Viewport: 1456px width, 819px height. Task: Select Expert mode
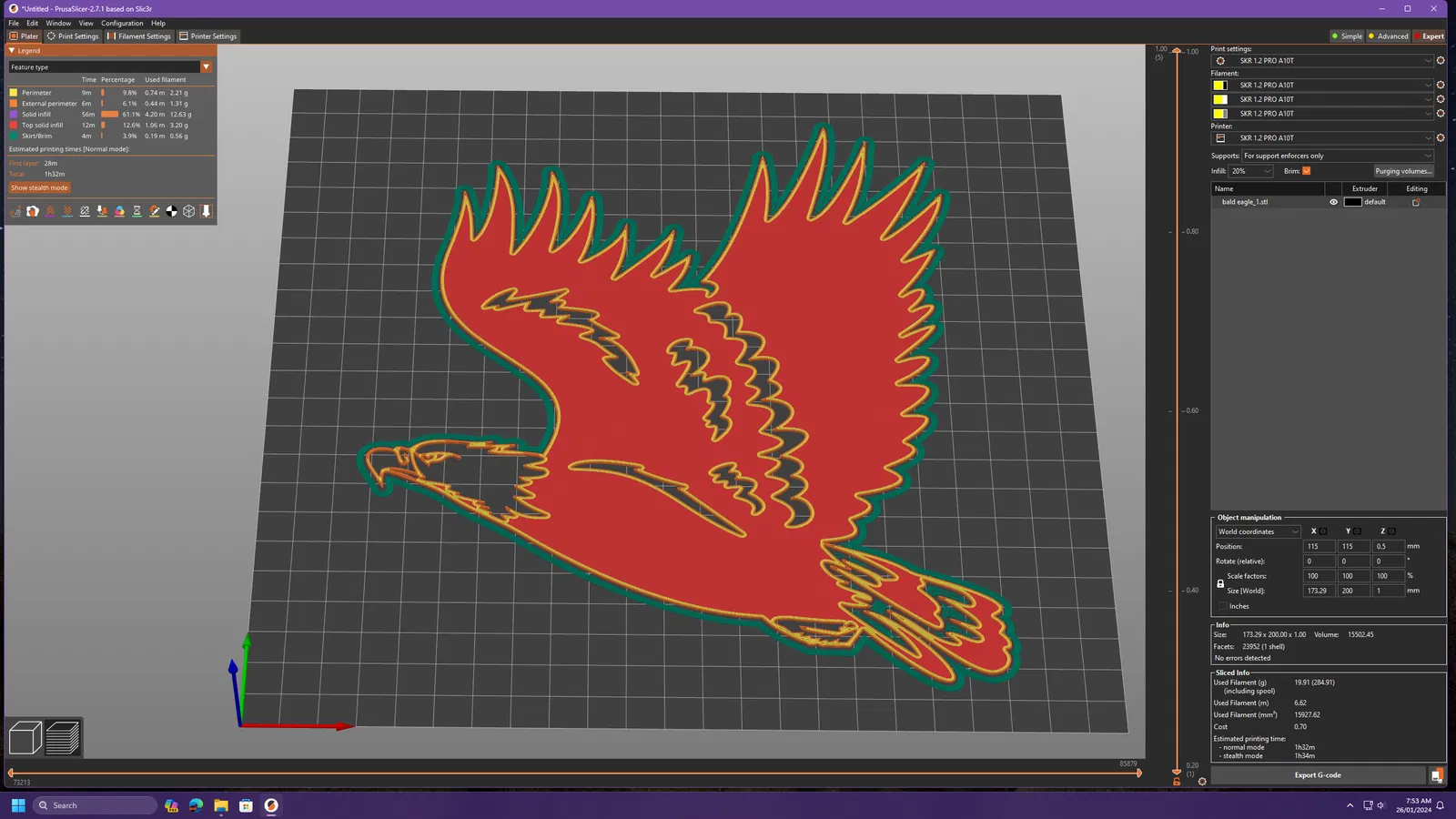click(x=1429, y=36)
